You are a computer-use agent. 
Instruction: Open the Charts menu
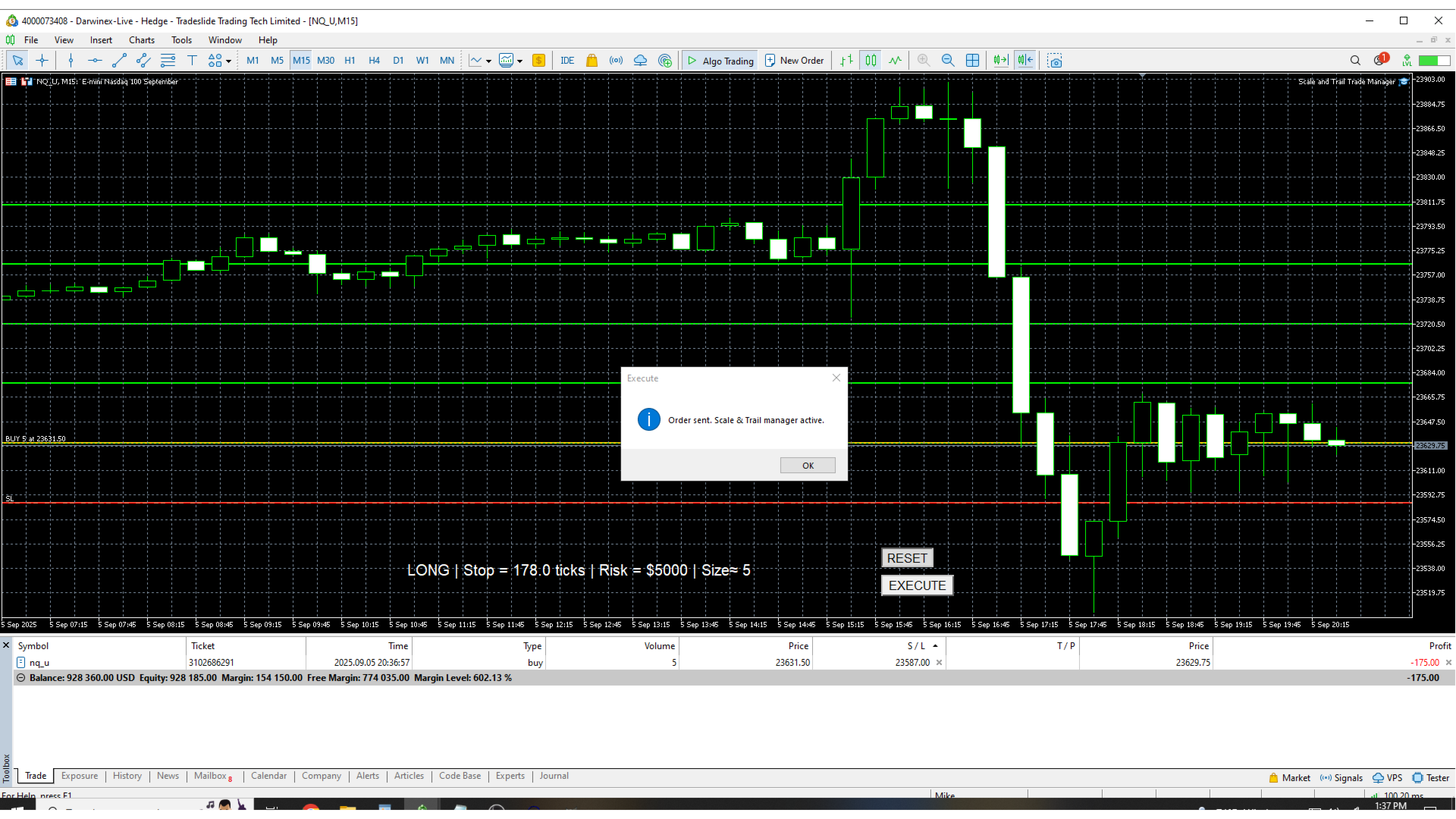pos(142,40)
